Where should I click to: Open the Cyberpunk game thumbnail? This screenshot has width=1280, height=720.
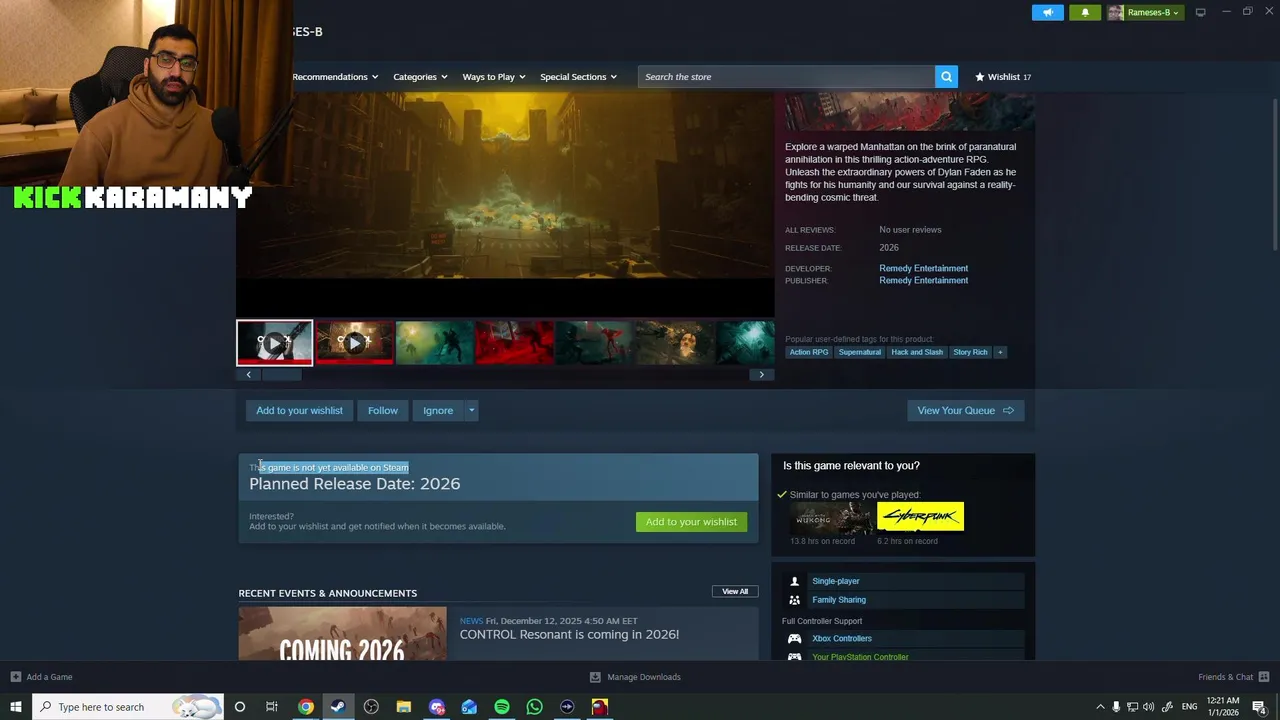click(x=920, y=517)
